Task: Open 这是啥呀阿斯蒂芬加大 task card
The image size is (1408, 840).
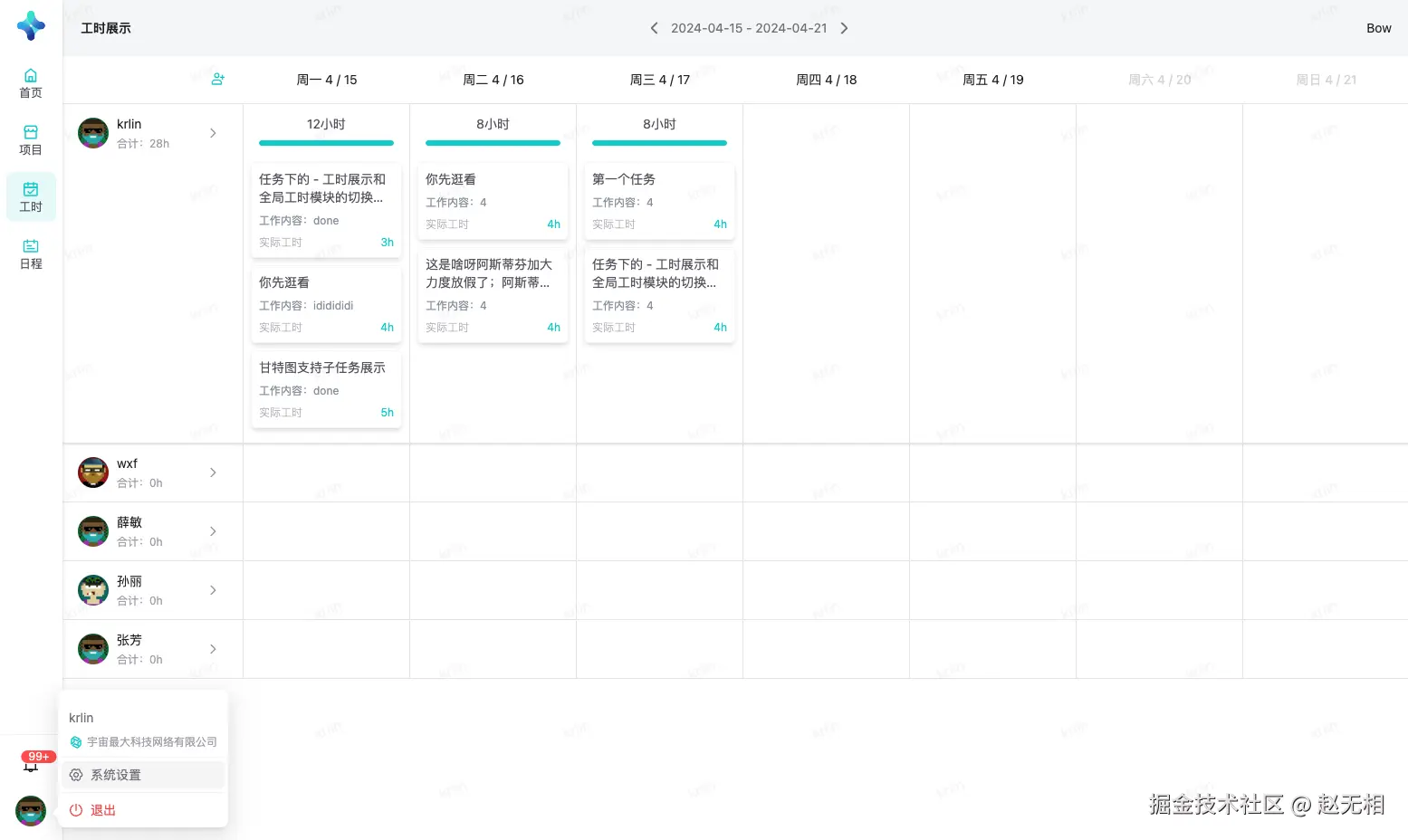Action: [493, 295]
